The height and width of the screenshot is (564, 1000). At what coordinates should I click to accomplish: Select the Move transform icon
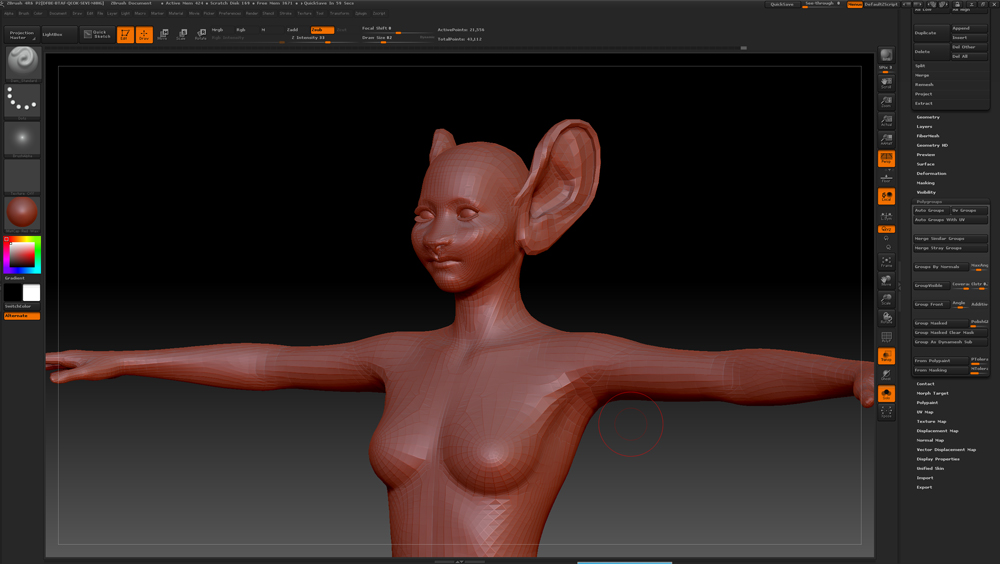163,35
